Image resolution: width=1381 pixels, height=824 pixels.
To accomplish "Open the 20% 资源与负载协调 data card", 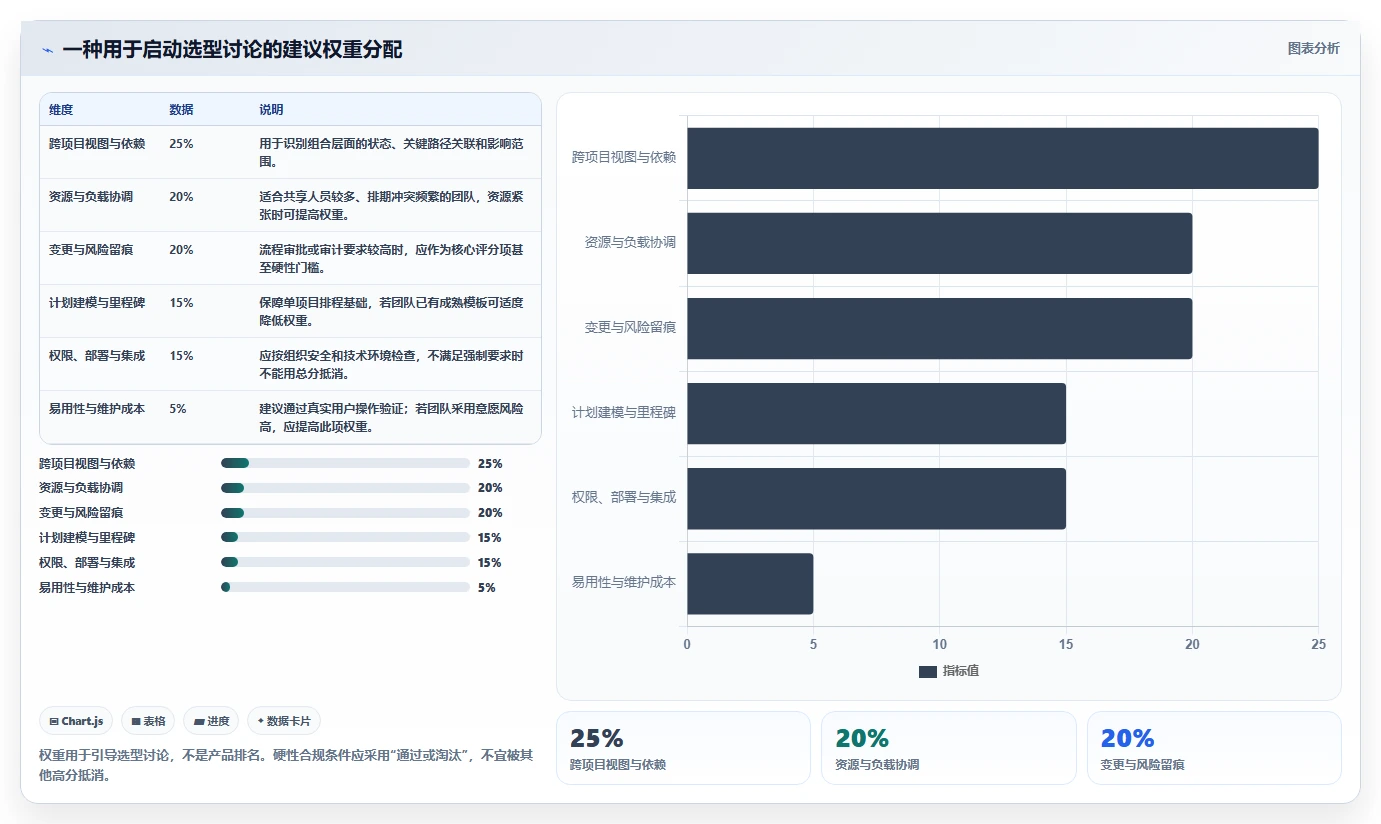I will coord(949,748).
